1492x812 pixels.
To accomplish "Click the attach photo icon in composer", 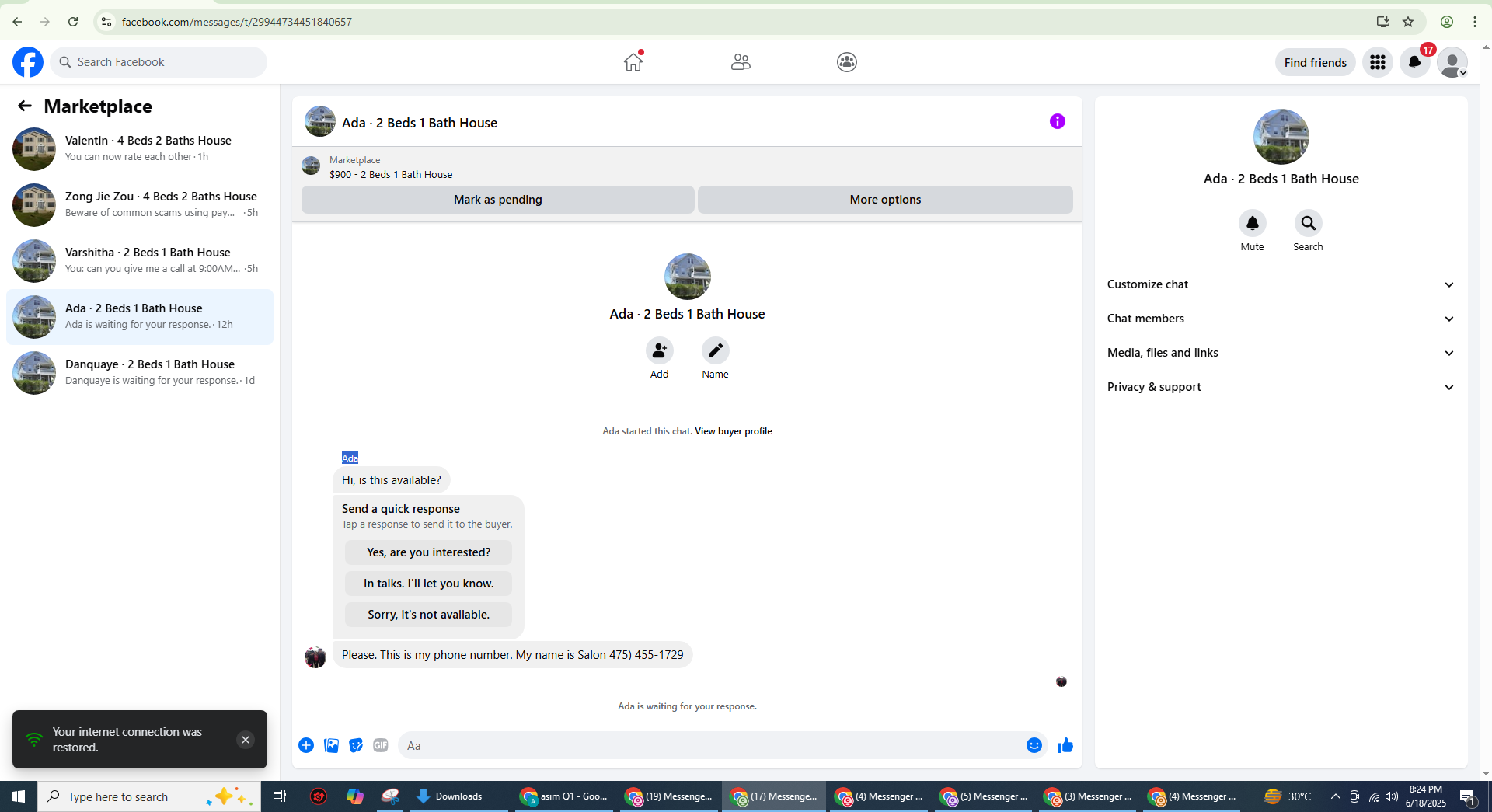I will click(x=331, y=745).
